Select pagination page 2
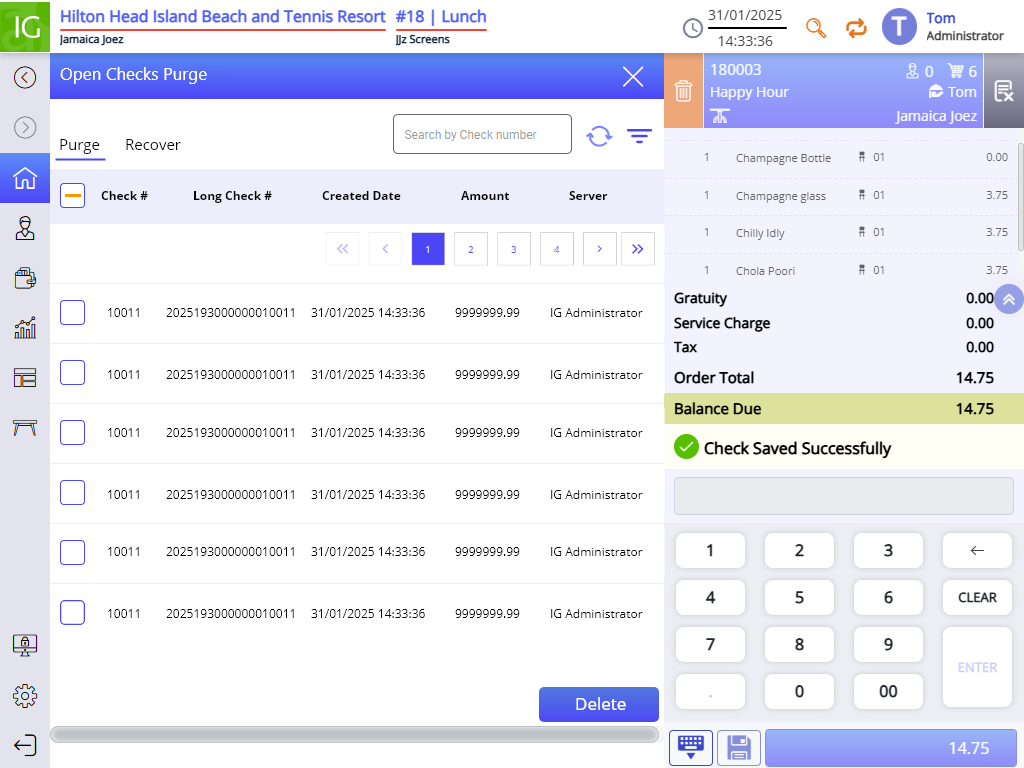Viewport: 1024px width, 768px height. pyautogui.click(x=471, y=249)
